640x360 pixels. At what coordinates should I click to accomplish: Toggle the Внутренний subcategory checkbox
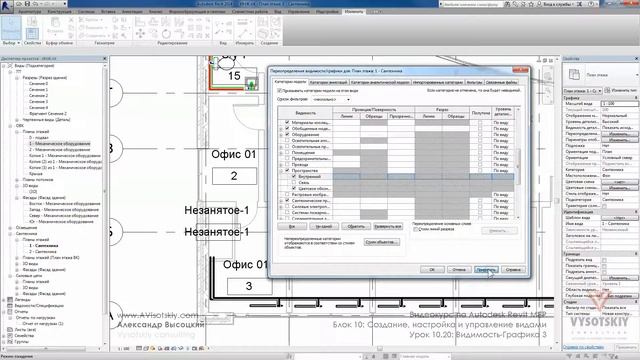[x=294, y=176]
